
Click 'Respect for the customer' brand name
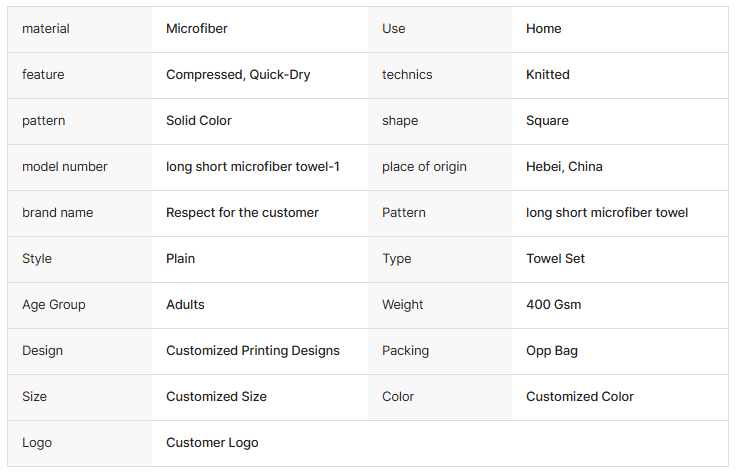coord(242,213)
